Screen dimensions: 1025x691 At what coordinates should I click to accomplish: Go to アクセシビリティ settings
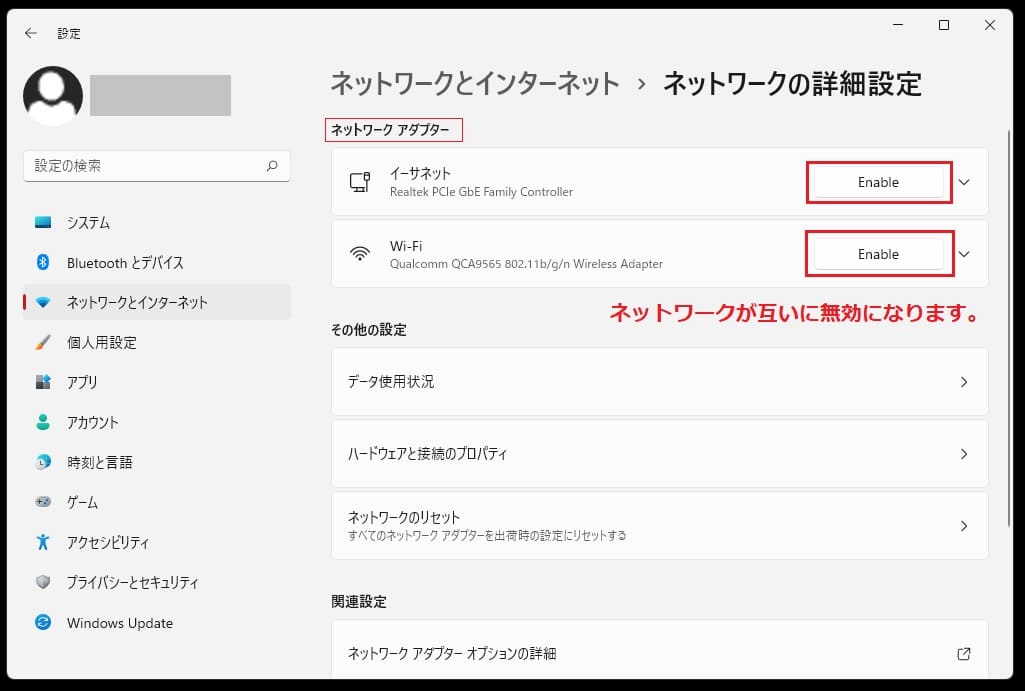pyautogui.click(x=157, y=542)
